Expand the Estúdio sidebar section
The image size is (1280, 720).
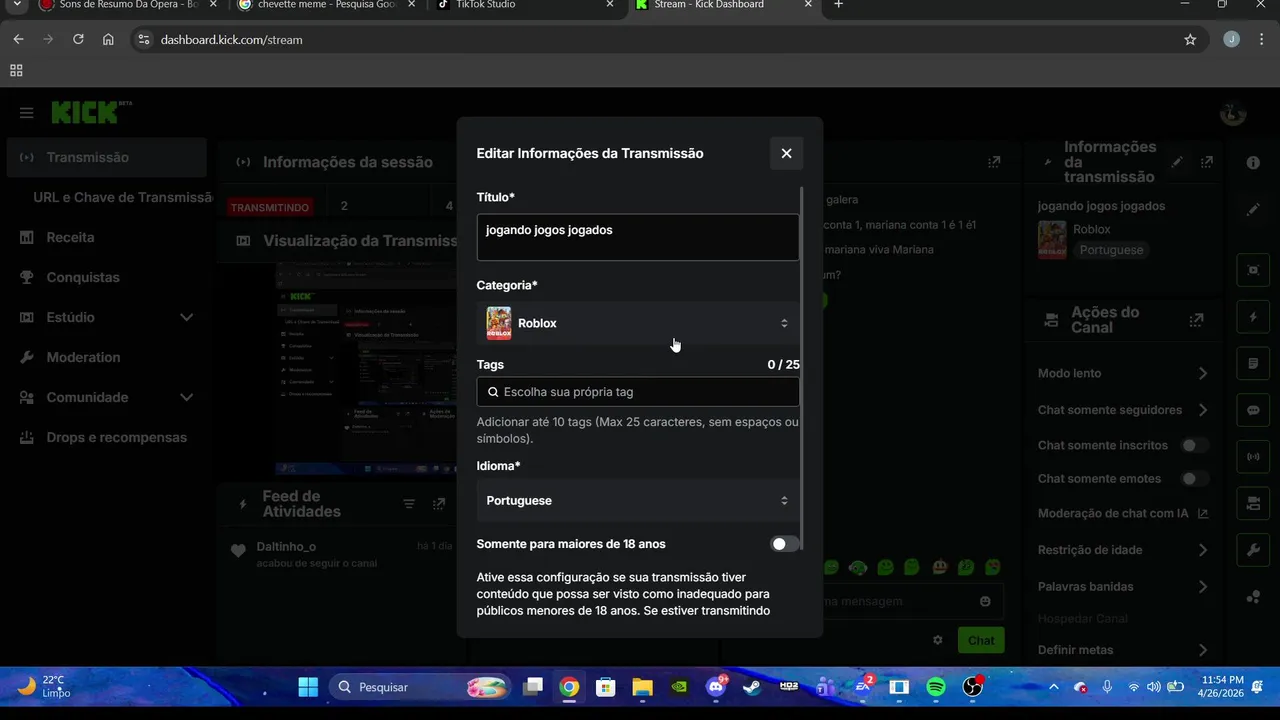106,317
